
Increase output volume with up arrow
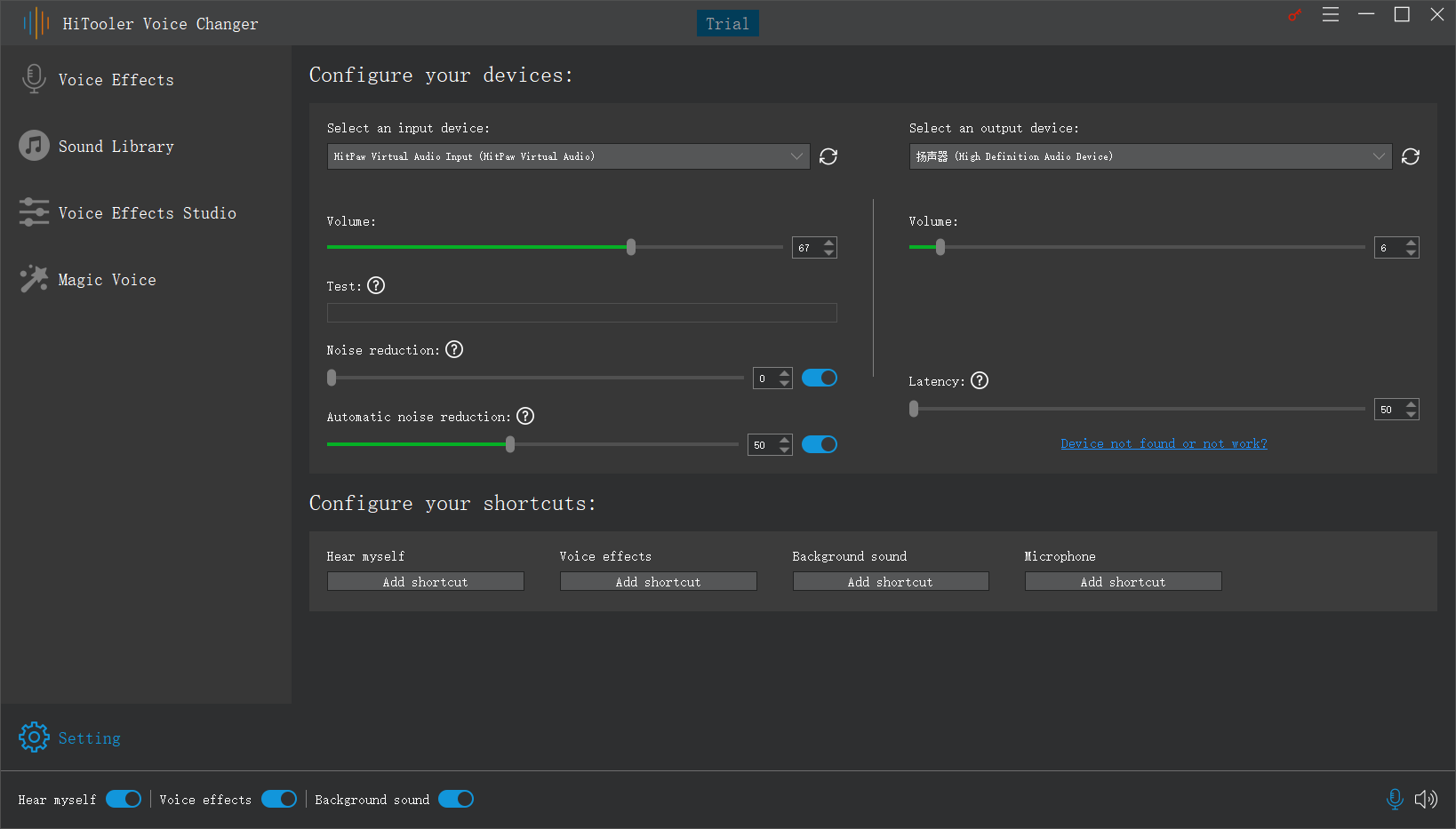click(1412, 243)
